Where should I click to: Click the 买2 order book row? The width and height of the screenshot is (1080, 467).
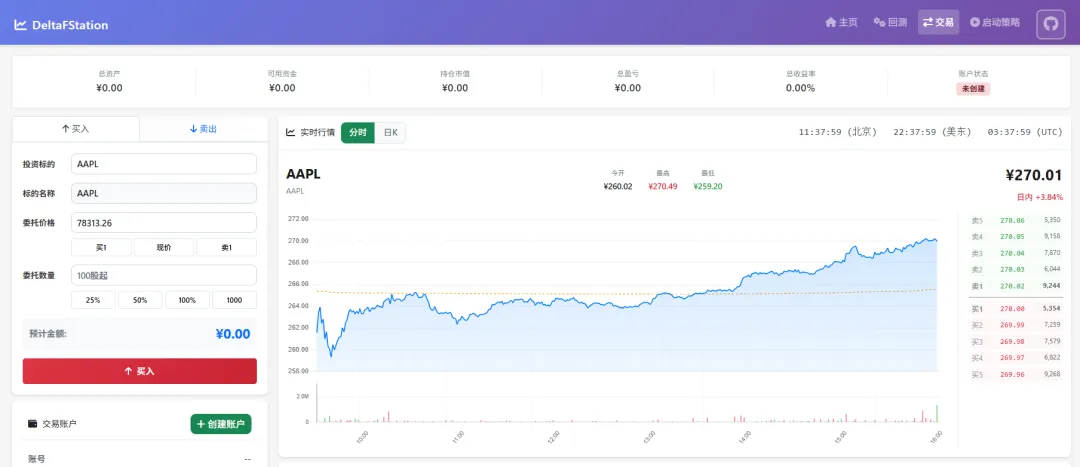pyautogui.click(x=1016, y=324)
